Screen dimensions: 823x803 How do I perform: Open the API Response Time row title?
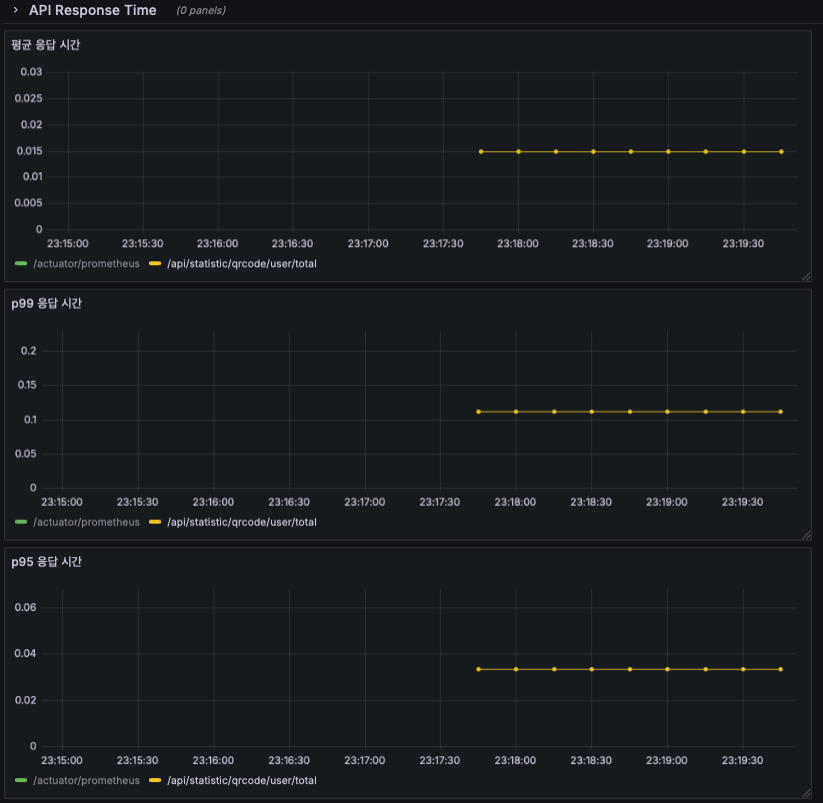92,10
